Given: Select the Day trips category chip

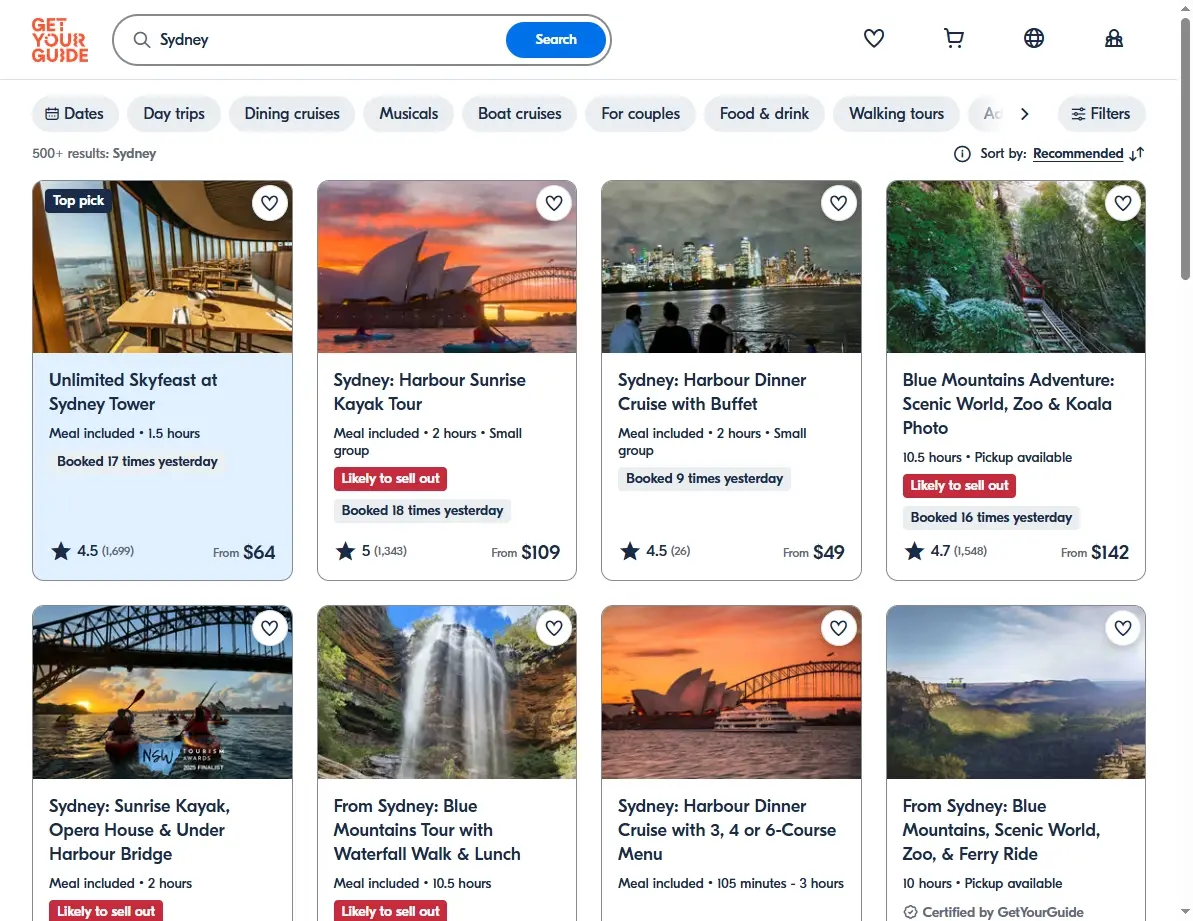Looking at the screenshot, I should pos(174,113).
